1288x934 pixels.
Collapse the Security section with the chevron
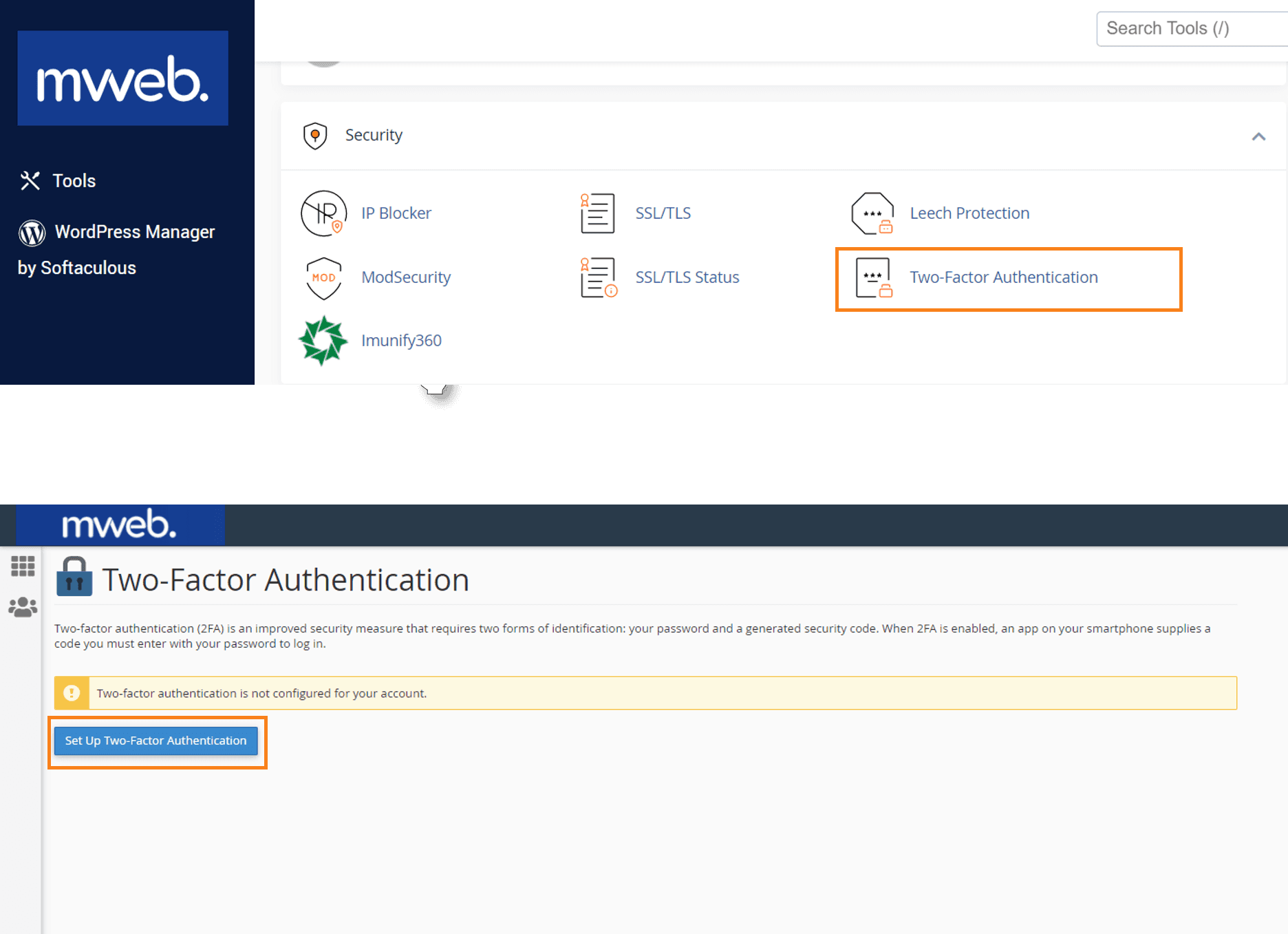click(x=1260, y=135)
